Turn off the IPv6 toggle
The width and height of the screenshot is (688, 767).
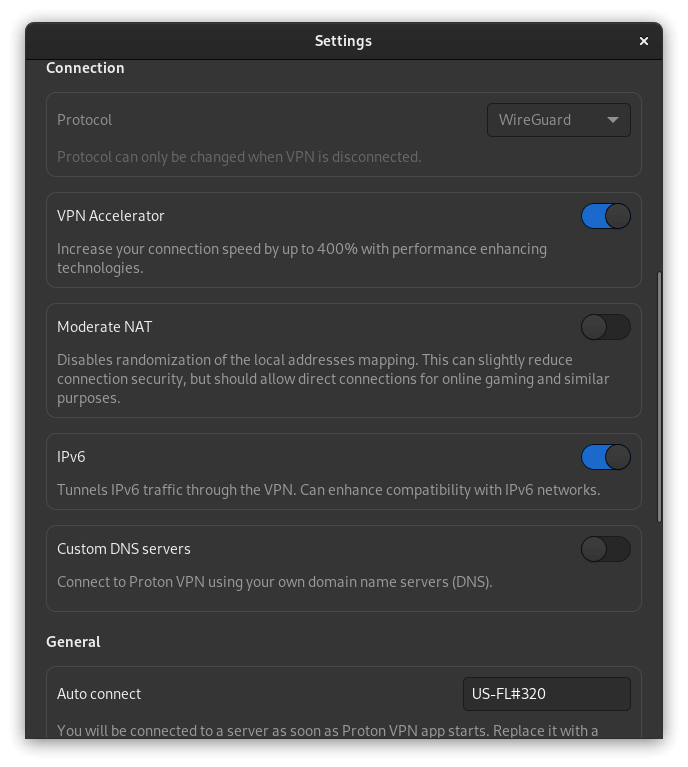(x=606, y=457)
